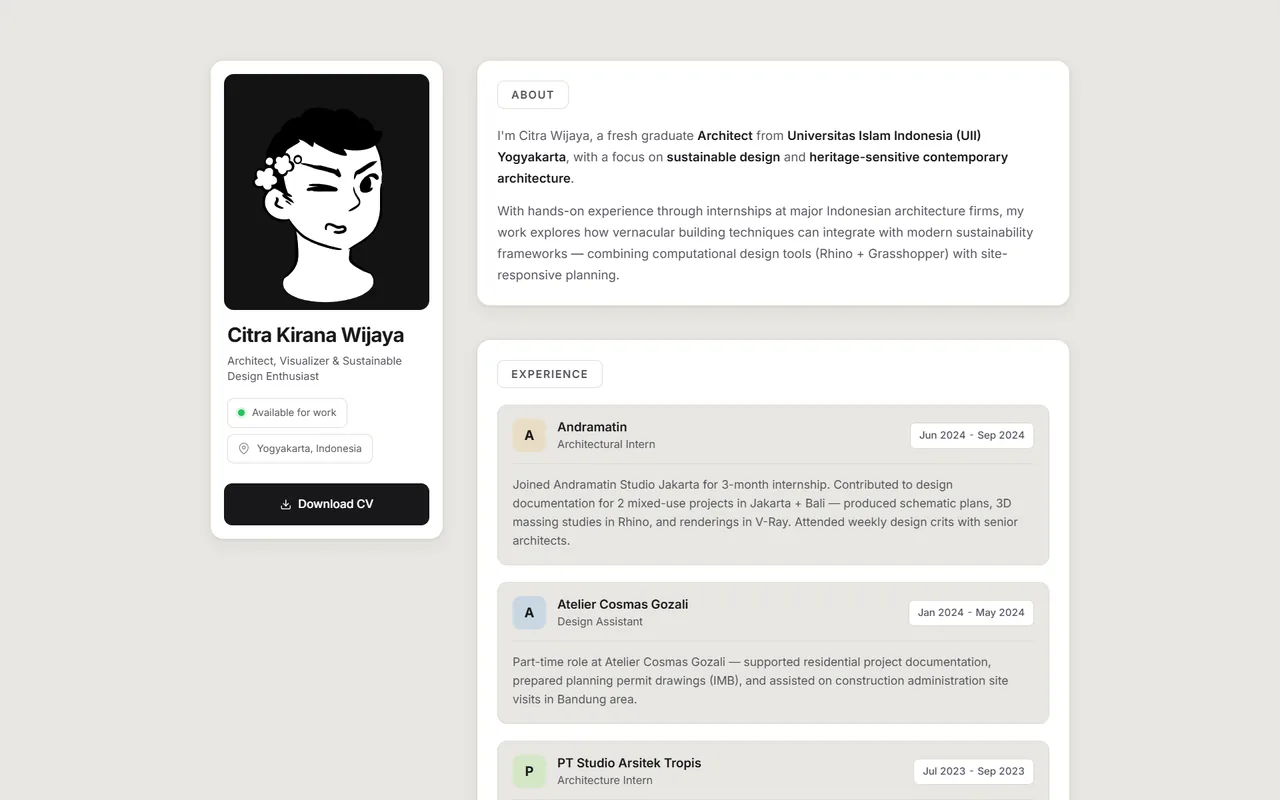Click the Jan 2024 - May 2024 date badge
Screen dimensions: 1280x800
point(971,613)
